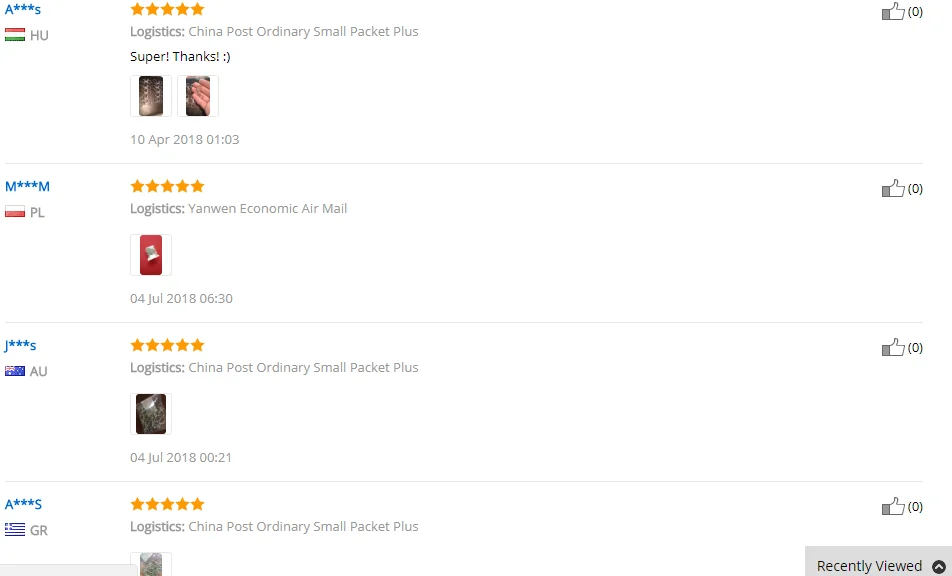Image resolution: width=952 pixels, height=576 pixels.
Task: View red photo in M***M review
Action: click(x=151, y=255)
